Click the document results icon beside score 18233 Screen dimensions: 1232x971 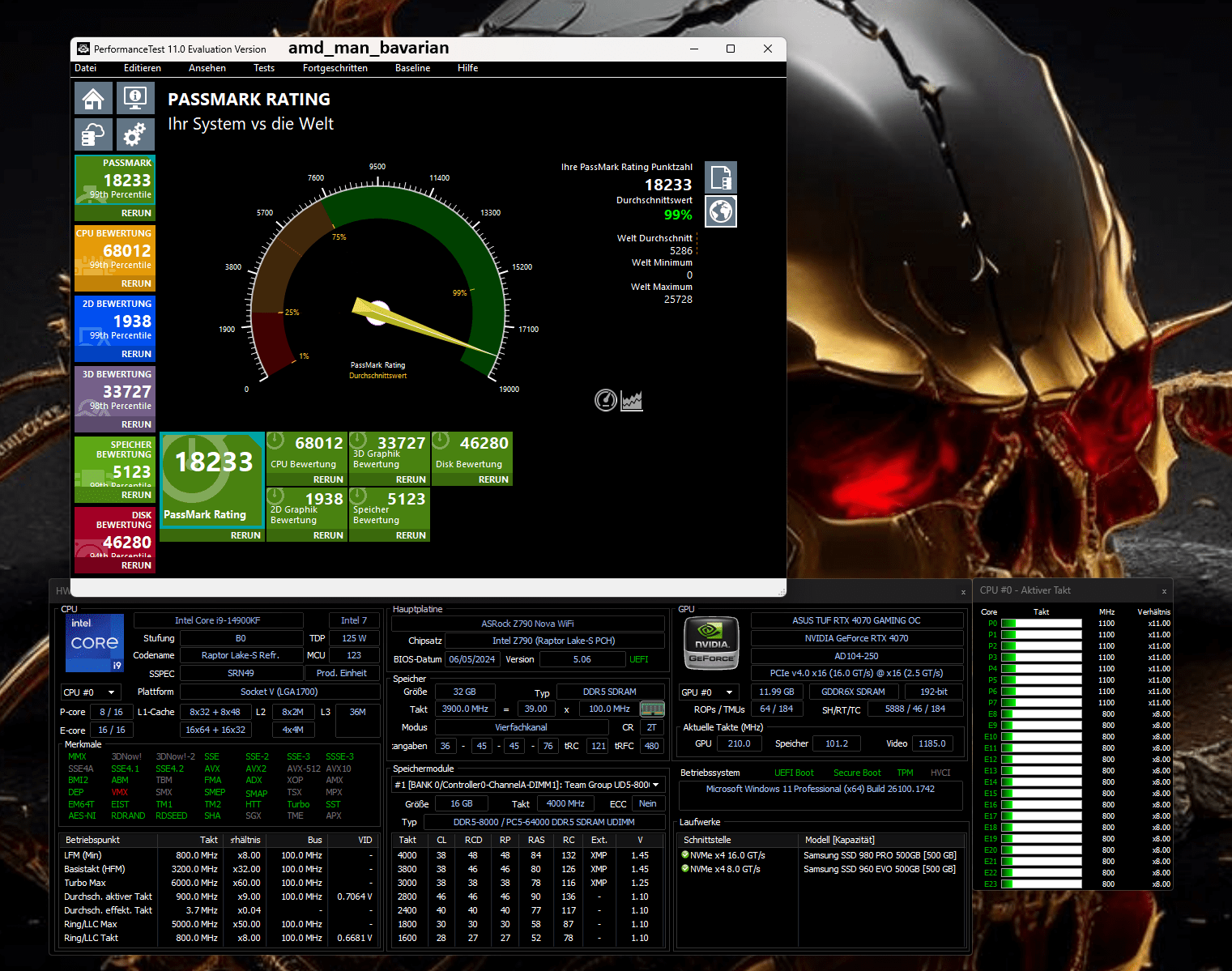721,177
